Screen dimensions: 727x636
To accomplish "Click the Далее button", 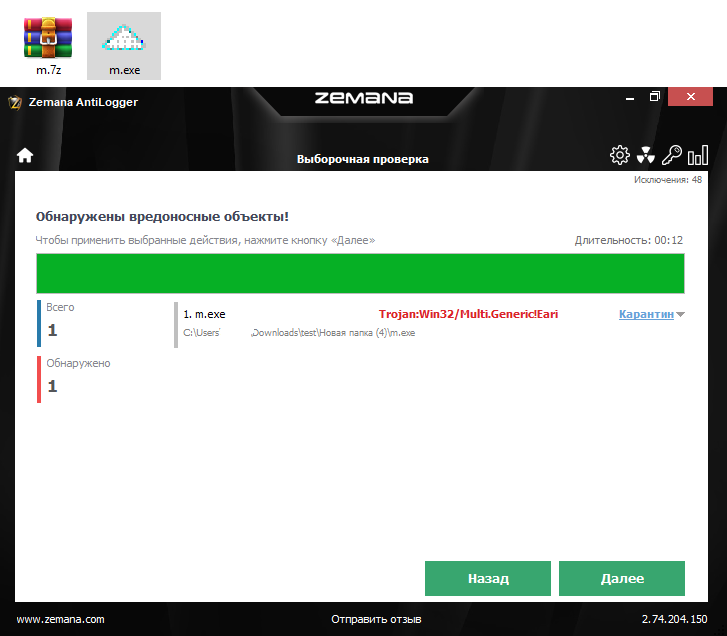I will pyautogui.click(x=622, y=579).
